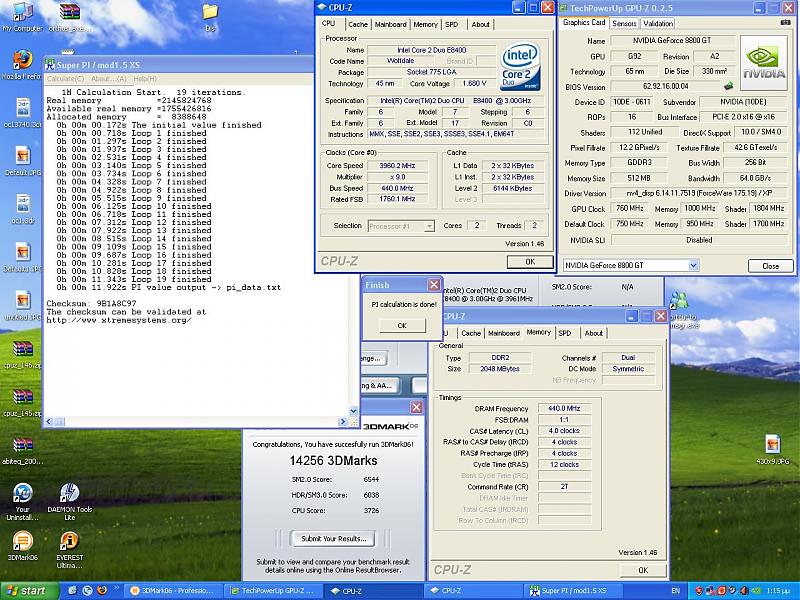Switch to TechPowerUp GPU-Z taskbar button
Viewport: 800px width, 600px height.
[x=274, y=591]
